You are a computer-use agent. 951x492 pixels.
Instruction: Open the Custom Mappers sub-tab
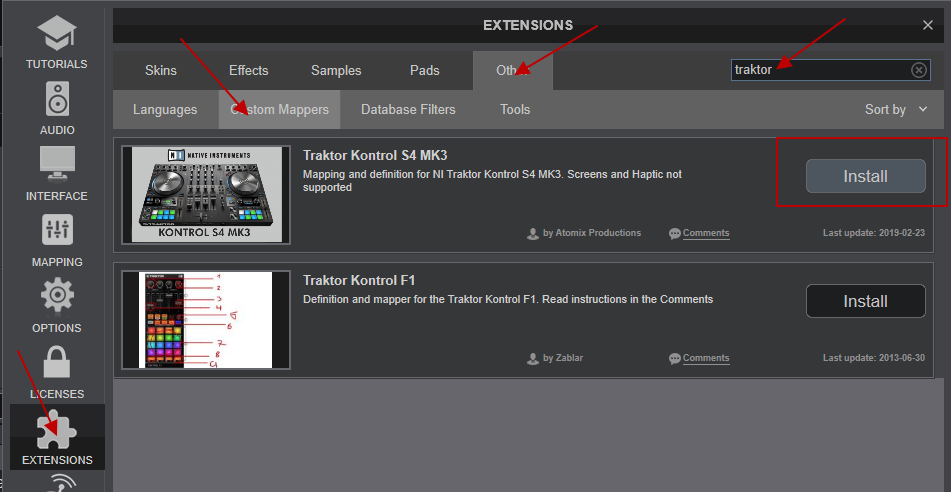280,110
